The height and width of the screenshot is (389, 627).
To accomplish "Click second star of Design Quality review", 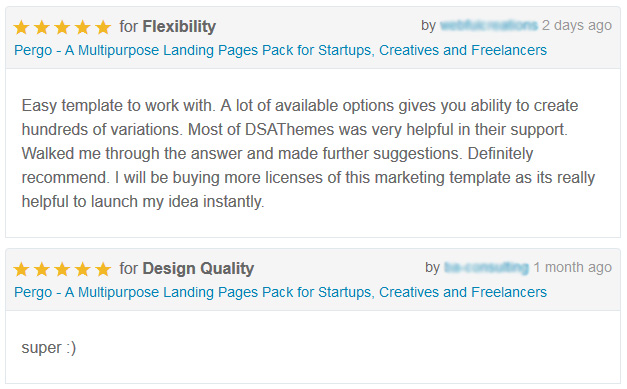I will (42, 269).
